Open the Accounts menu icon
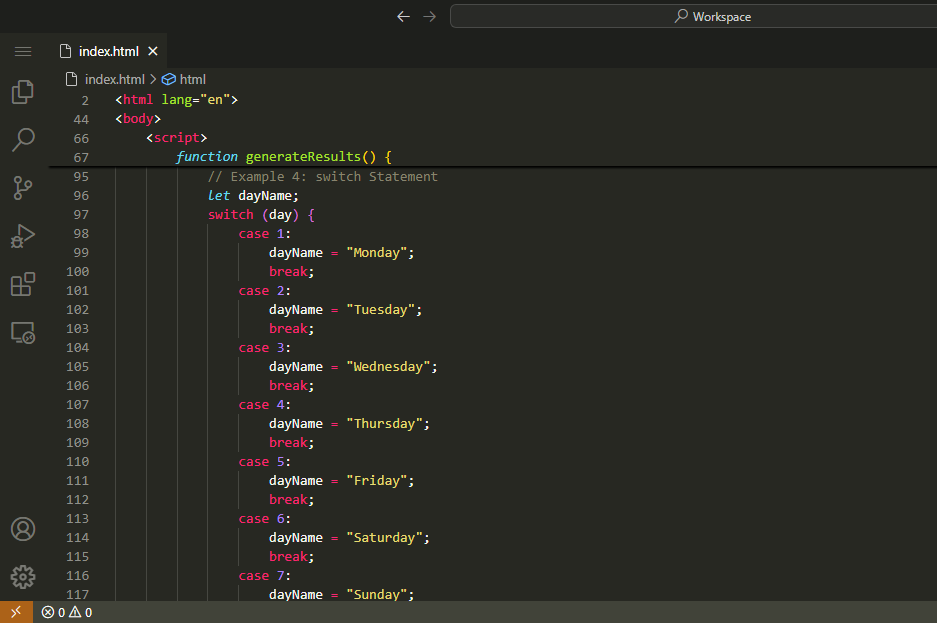 click(x=23, y=529)
